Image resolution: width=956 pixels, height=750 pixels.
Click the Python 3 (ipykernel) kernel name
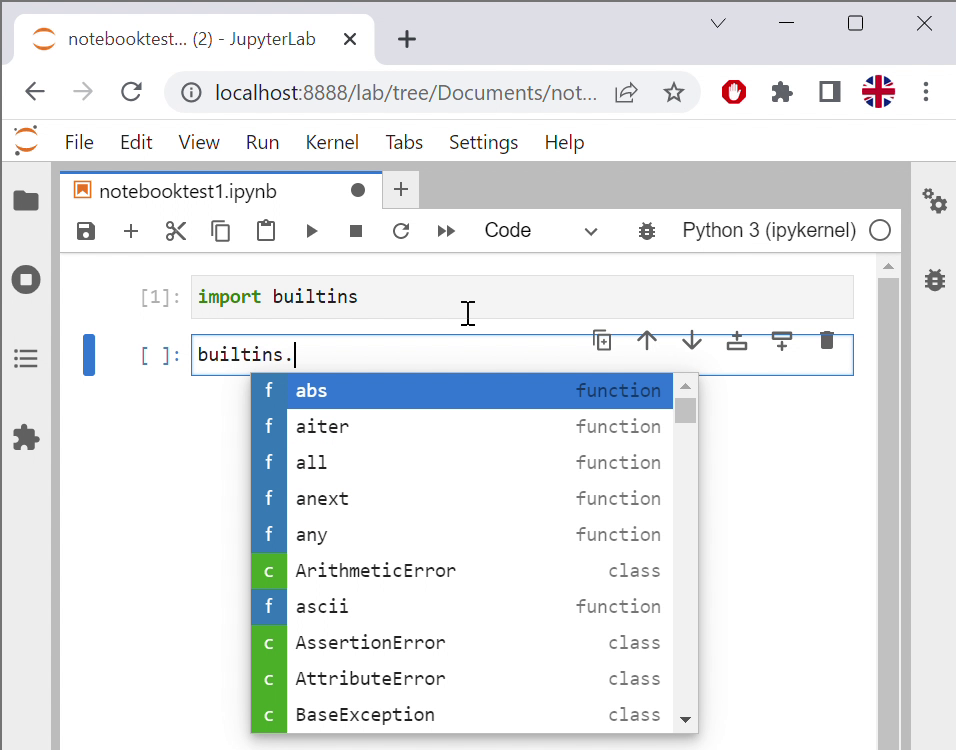coord(769,230)
